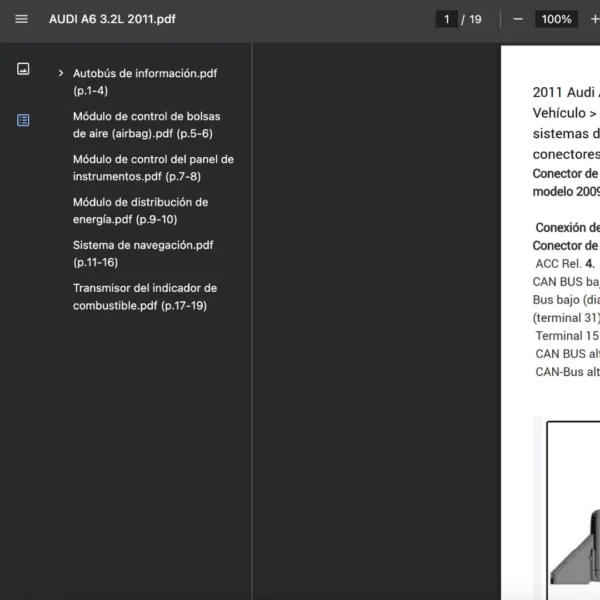Toggle the sidebar hamburger menu
The image size is (600, 600).
pyautogui.click(x=21, y=19)
